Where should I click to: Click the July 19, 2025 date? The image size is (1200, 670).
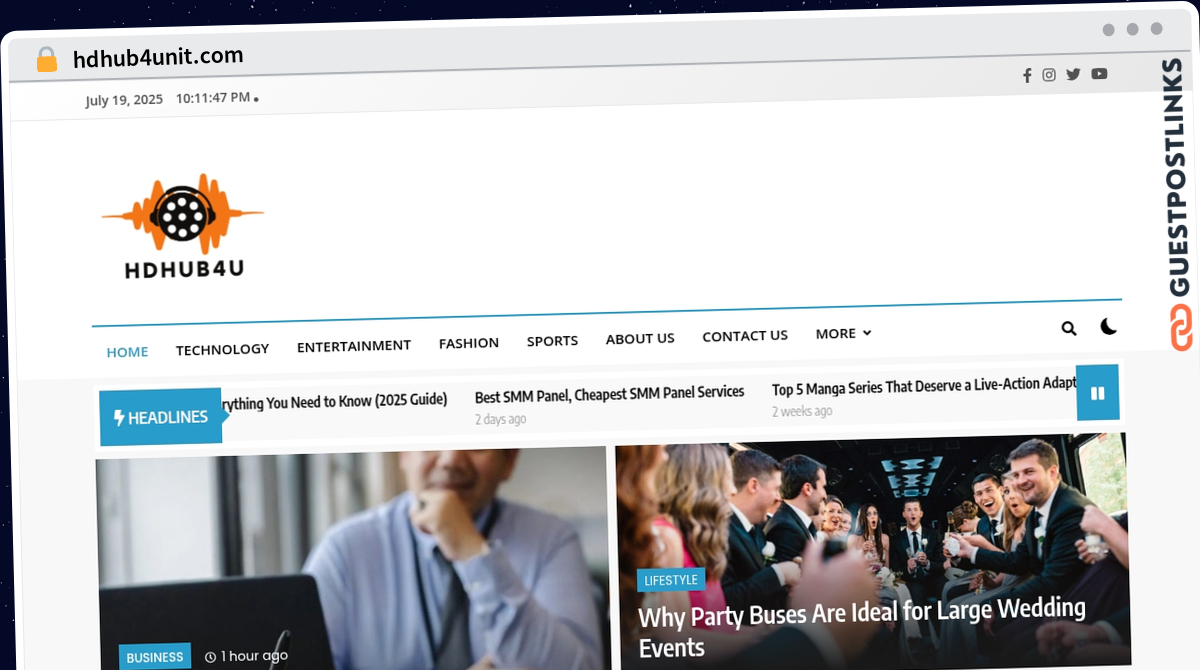[124, 100]
